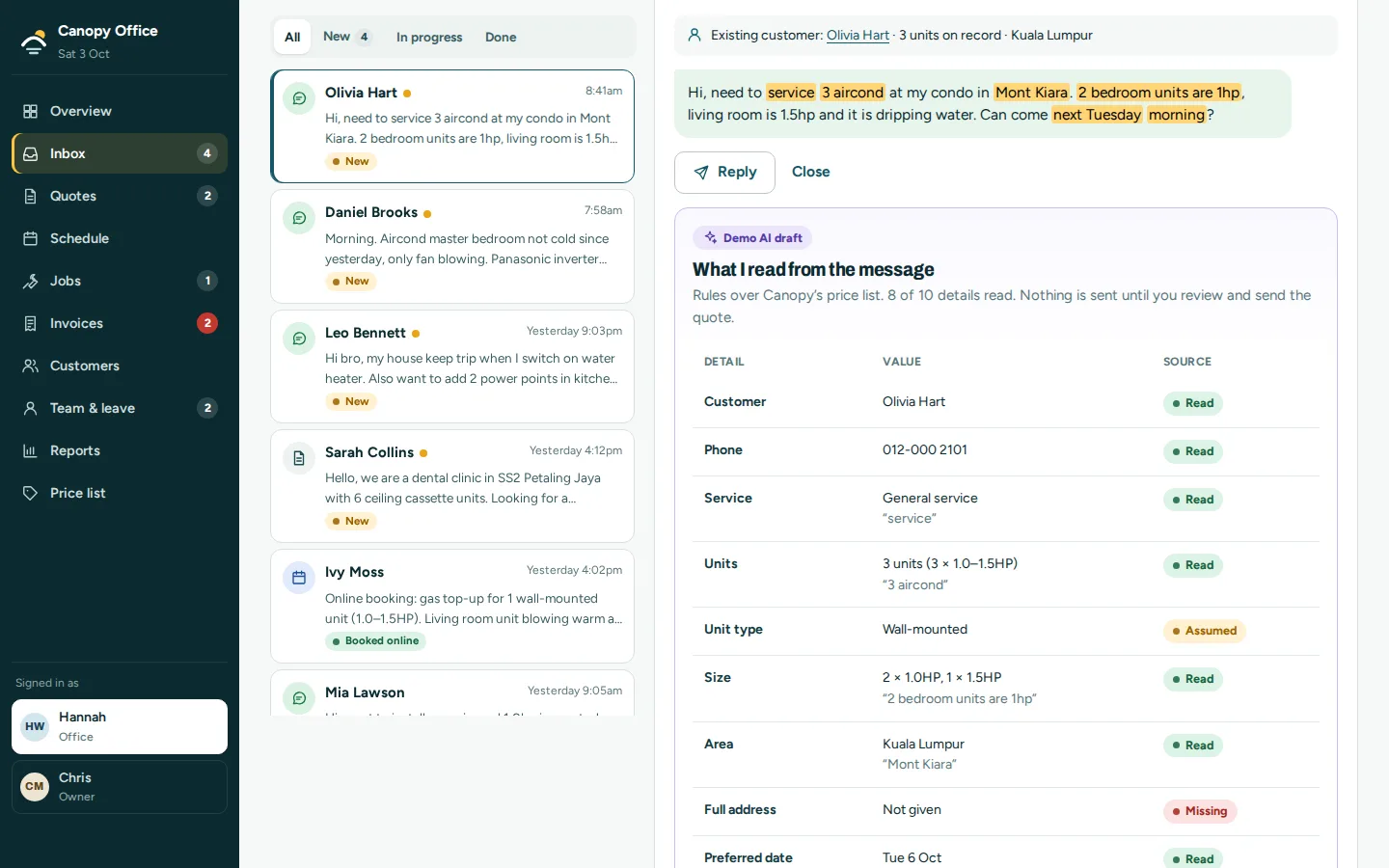Close the open conversation

point(811,172)
